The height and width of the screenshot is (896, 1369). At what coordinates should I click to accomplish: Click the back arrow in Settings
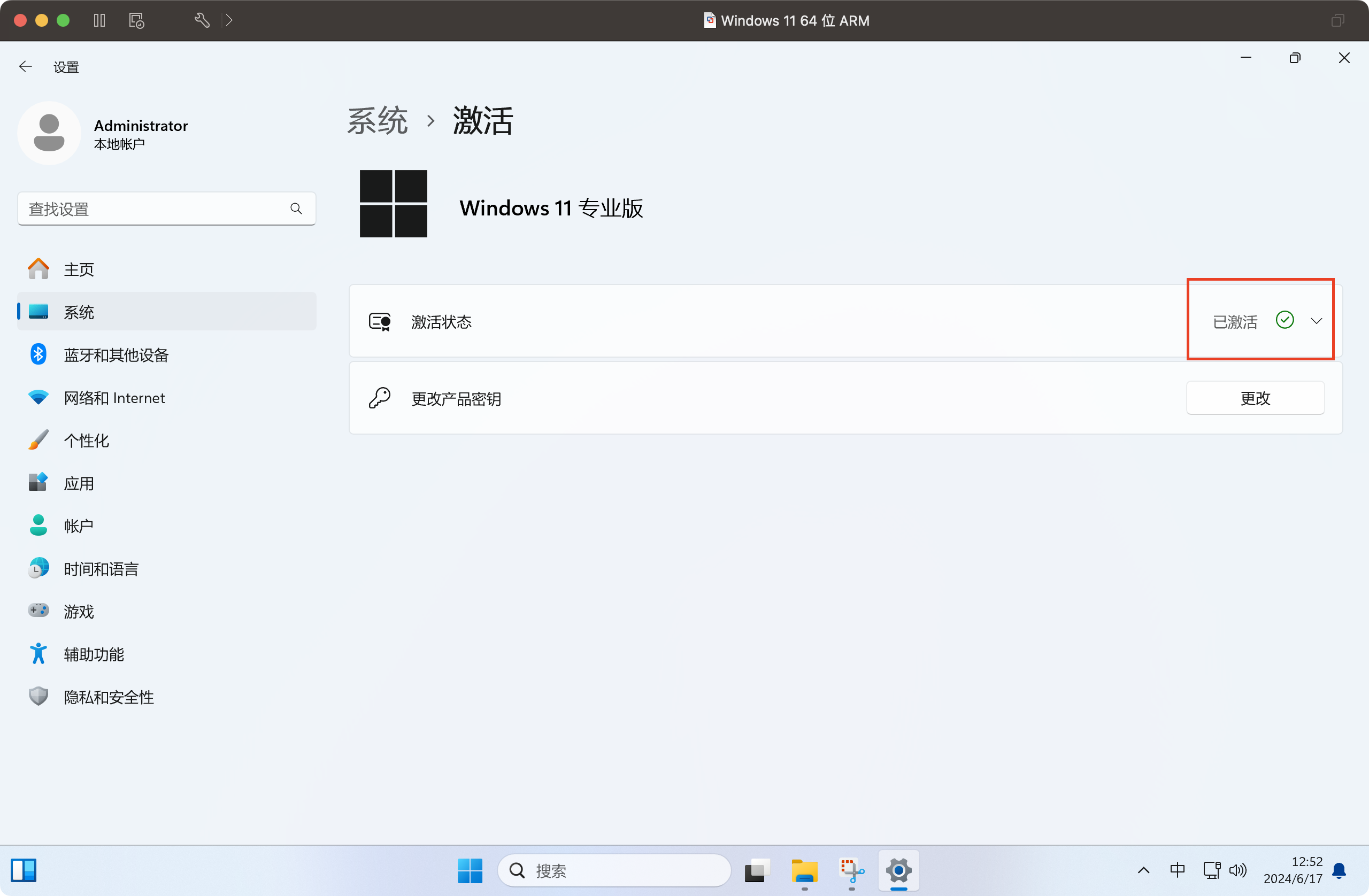[25, 67]
